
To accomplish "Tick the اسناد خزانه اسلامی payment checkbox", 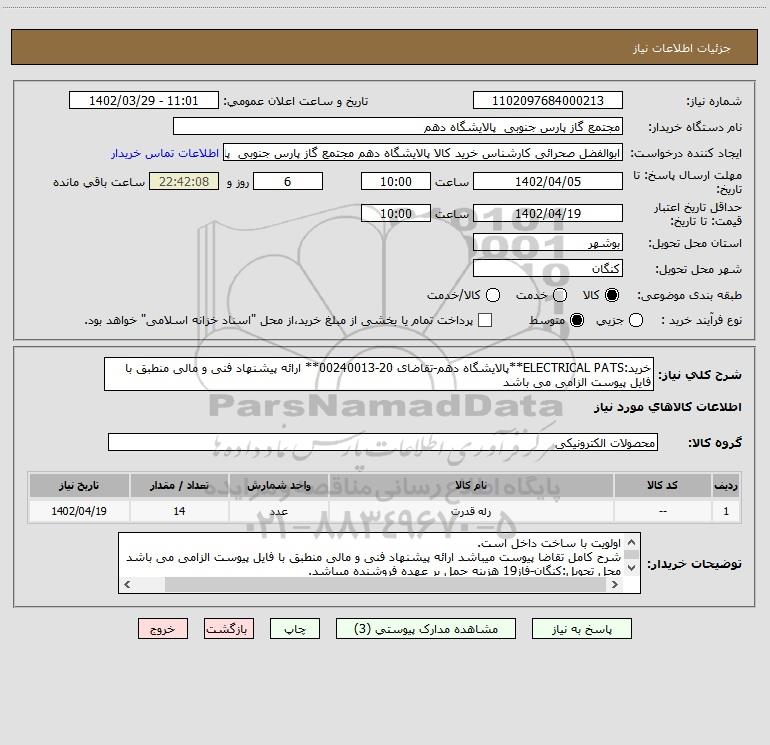I will pyautogui.click(x=485, y=320).
